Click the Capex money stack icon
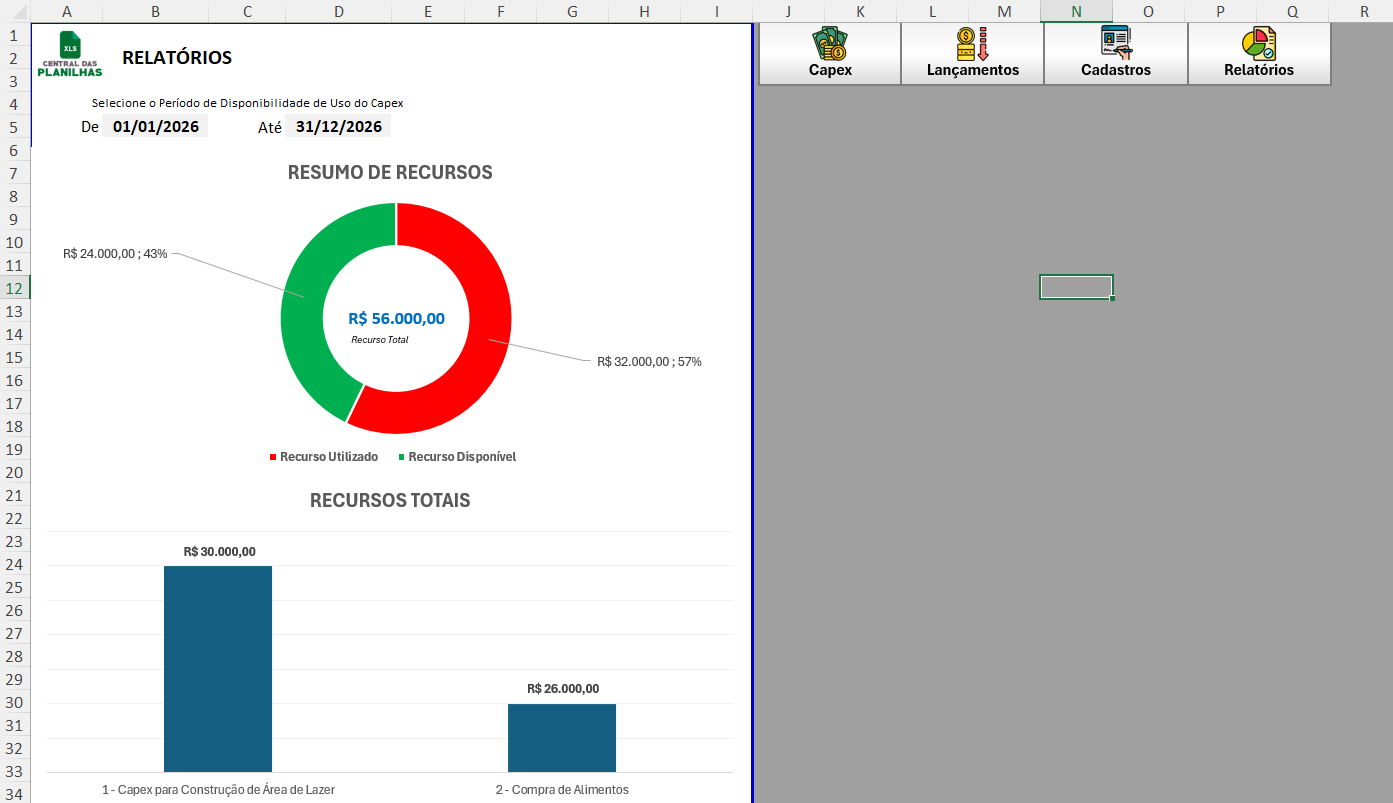The height and width of the screenshot is (803, 1393). [x=829, y=42]
